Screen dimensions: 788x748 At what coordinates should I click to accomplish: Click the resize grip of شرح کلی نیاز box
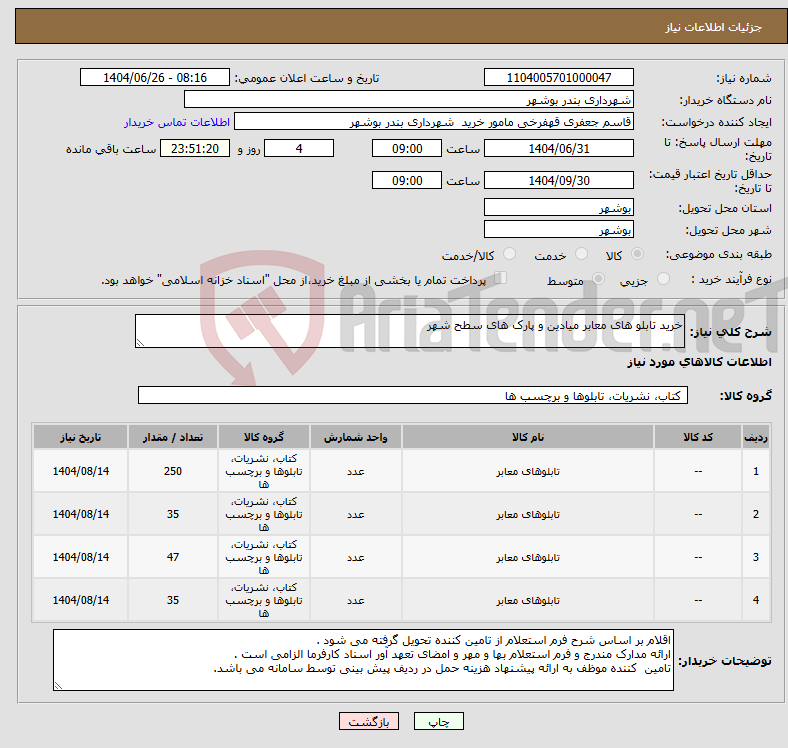pos(140,343)
